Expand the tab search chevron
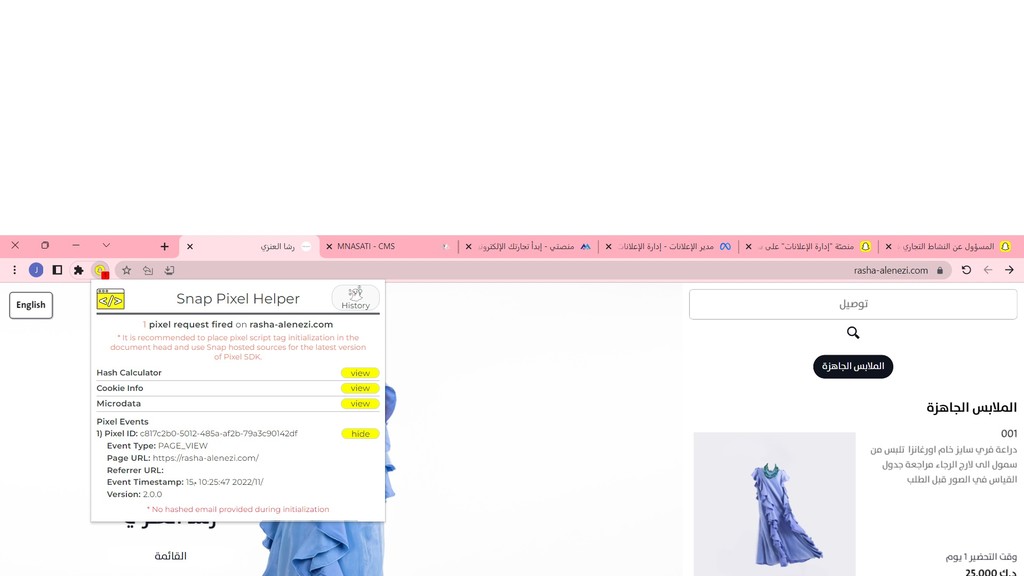 (106, 246)
